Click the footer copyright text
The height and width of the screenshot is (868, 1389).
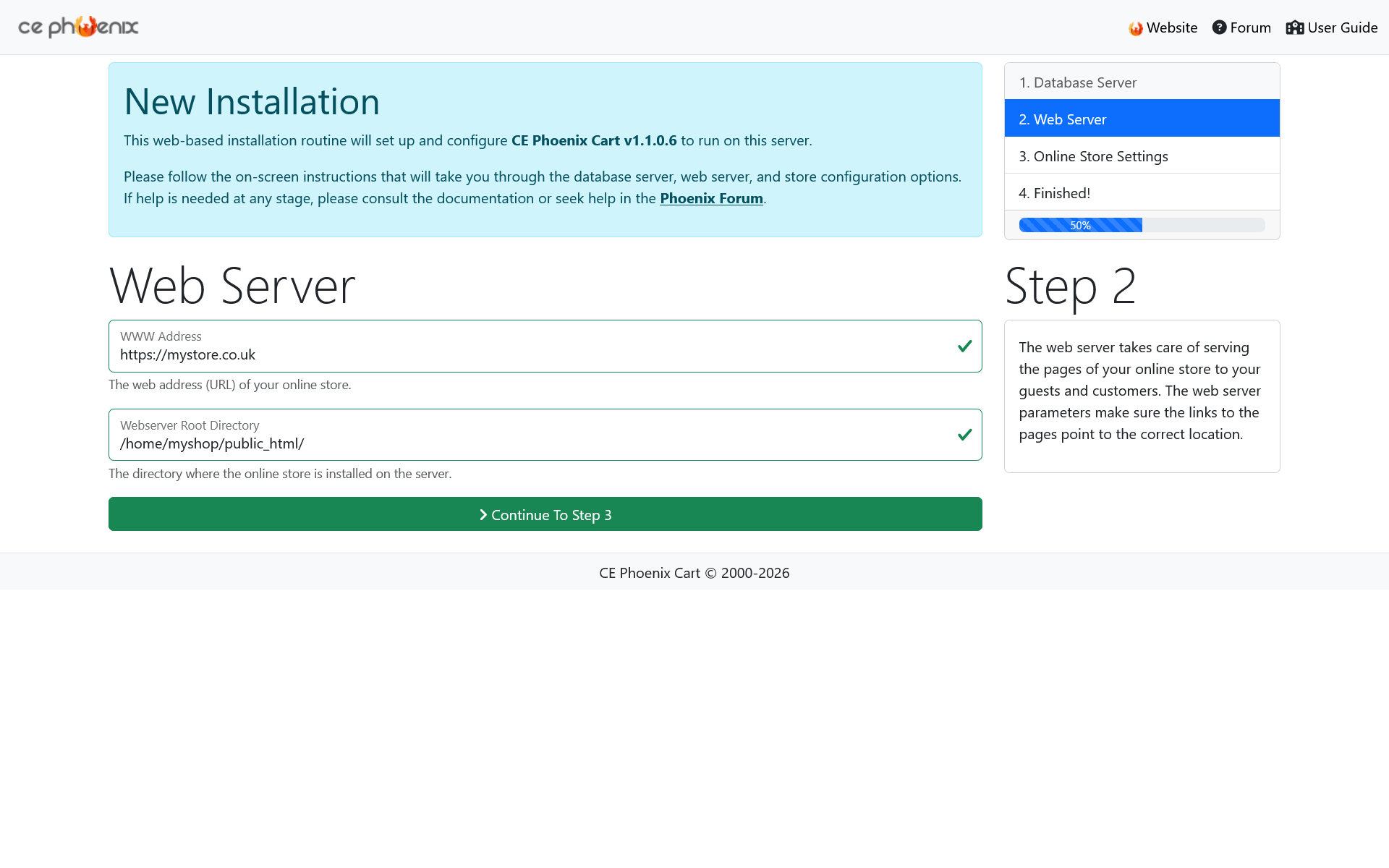(694, 573)
